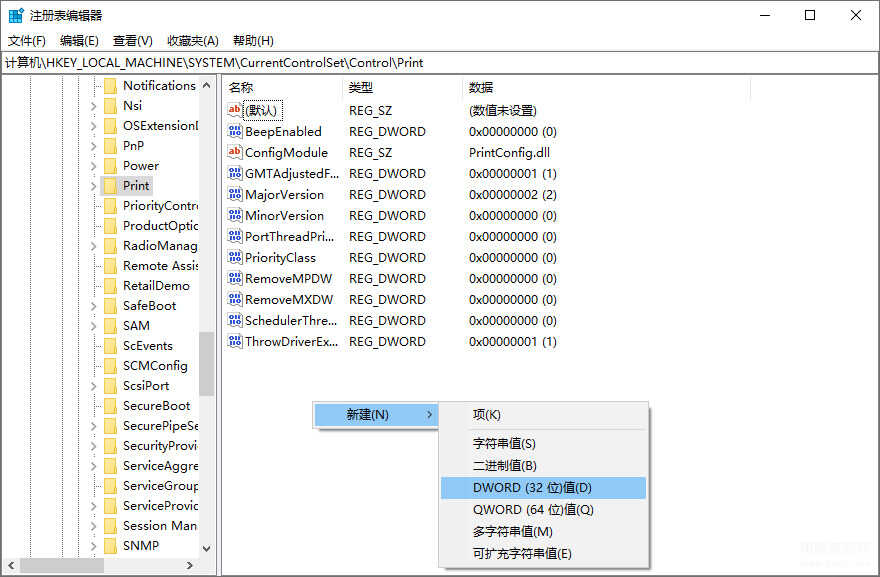
Task: Click the RetailDemo folder icon
Action: pos(111,286)
